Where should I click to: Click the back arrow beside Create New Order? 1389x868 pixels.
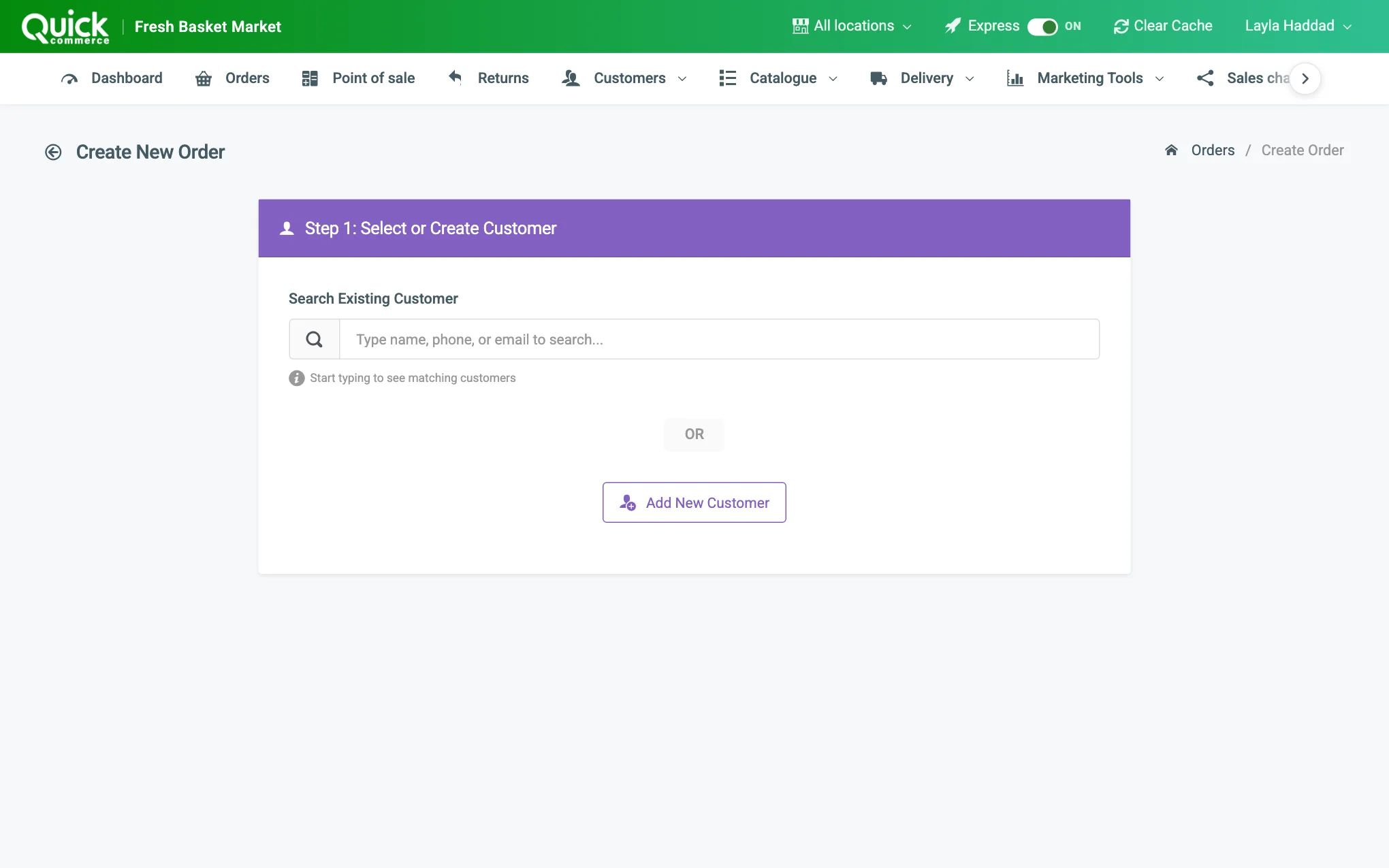pos(53,152)
